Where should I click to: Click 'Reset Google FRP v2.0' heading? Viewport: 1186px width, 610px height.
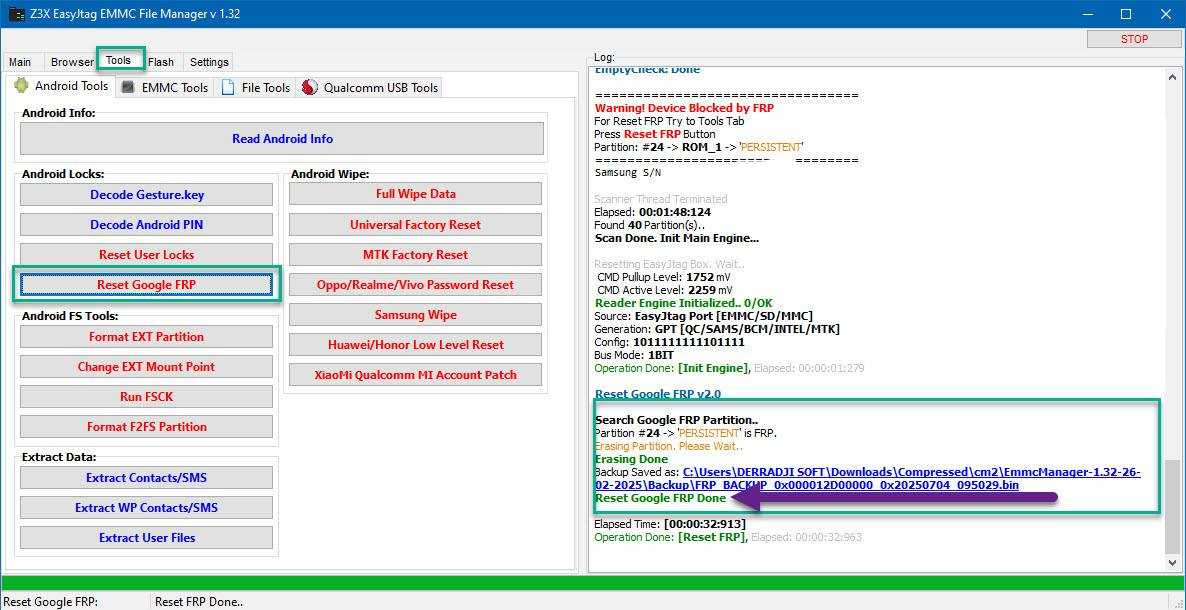point(658,394)
